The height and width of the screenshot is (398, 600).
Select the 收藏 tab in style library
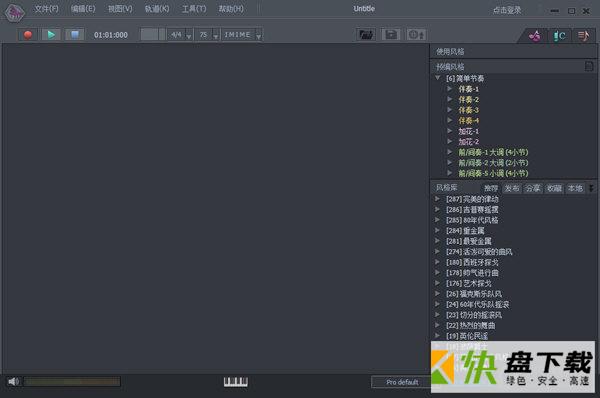pyautogui.click(x=554, y=188)
